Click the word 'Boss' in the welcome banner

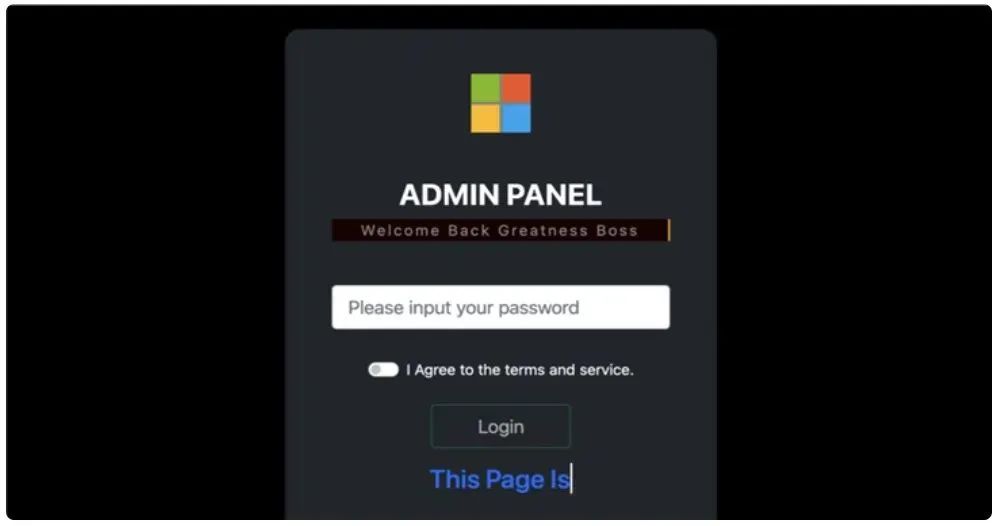tap(617, 231)
